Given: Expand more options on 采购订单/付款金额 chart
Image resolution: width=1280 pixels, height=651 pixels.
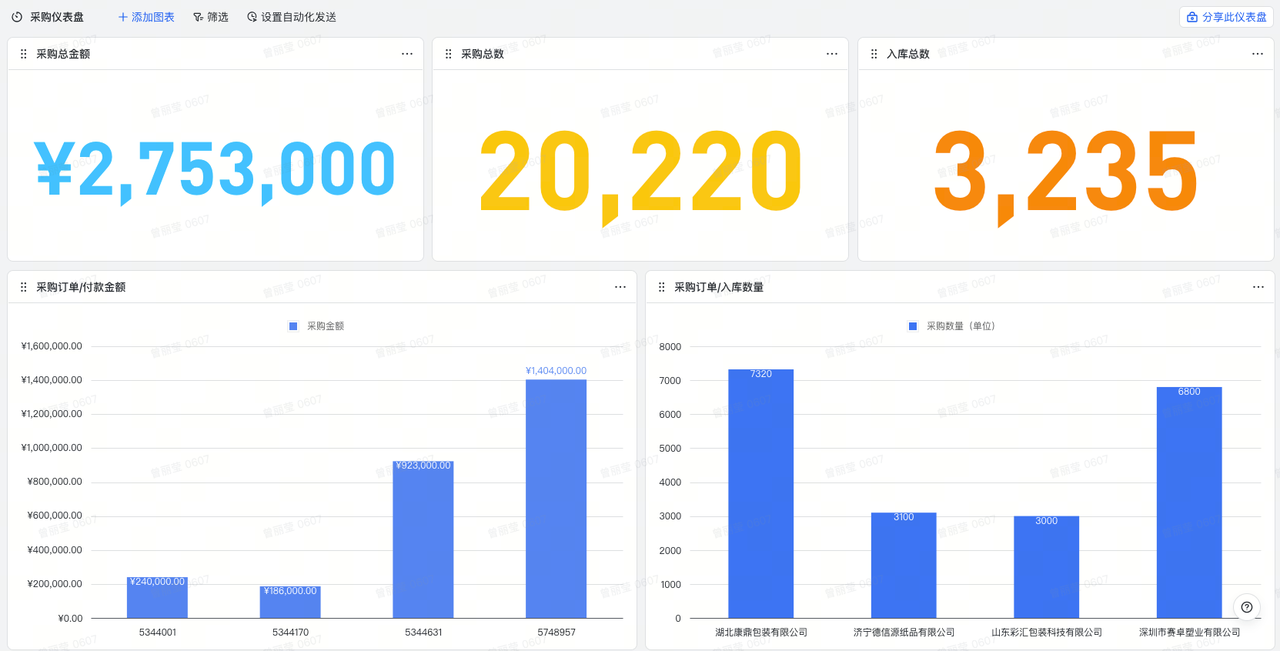Looking at the screenshot, I should 620,287.
